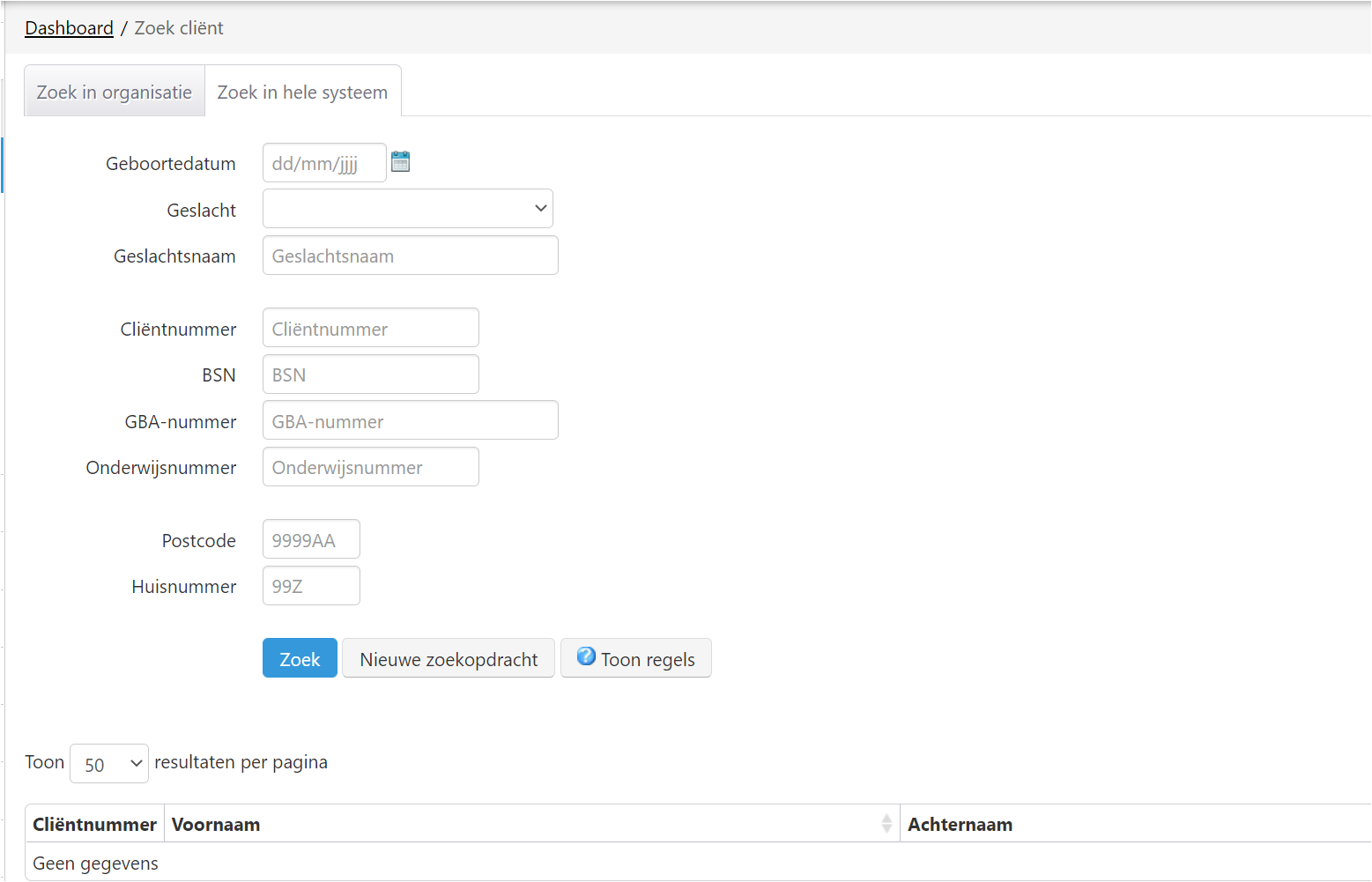Focus the Cliëntnummer input box
1372x882 pixels.
coord(370,329)
